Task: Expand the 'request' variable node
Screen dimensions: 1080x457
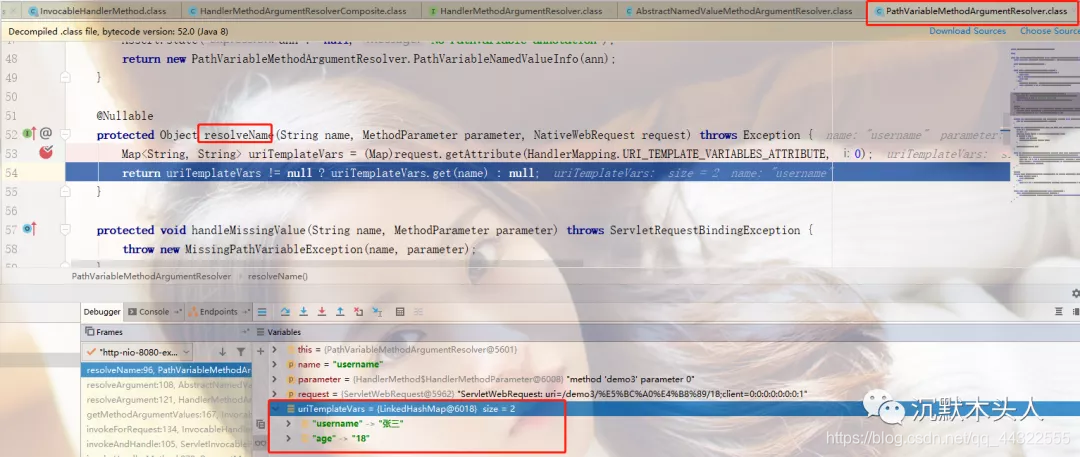Action: [275, 394]
